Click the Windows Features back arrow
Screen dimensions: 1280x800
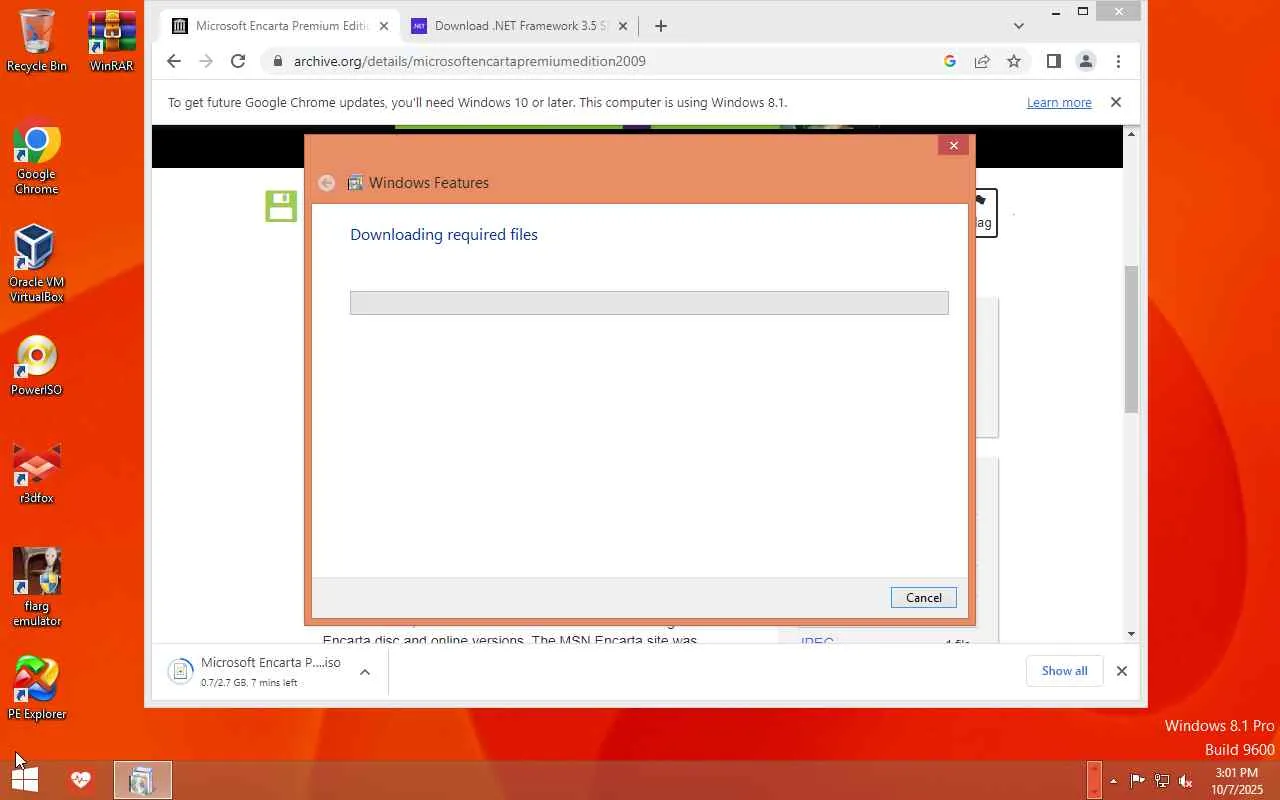coord(326,183)
